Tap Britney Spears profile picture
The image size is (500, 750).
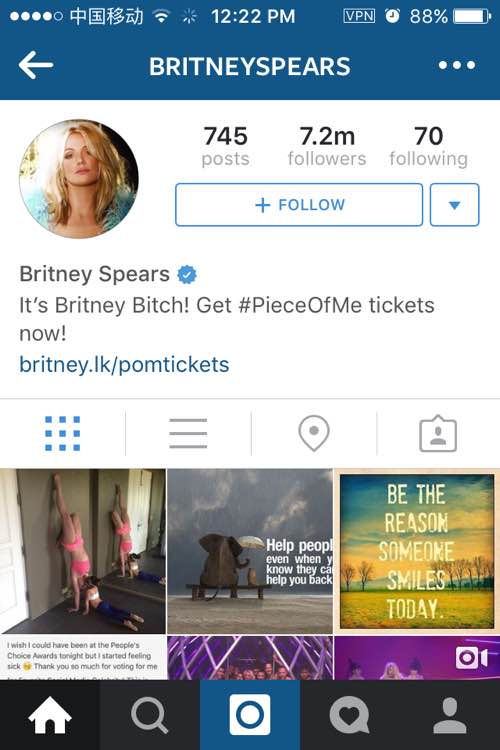pos(79,178)
